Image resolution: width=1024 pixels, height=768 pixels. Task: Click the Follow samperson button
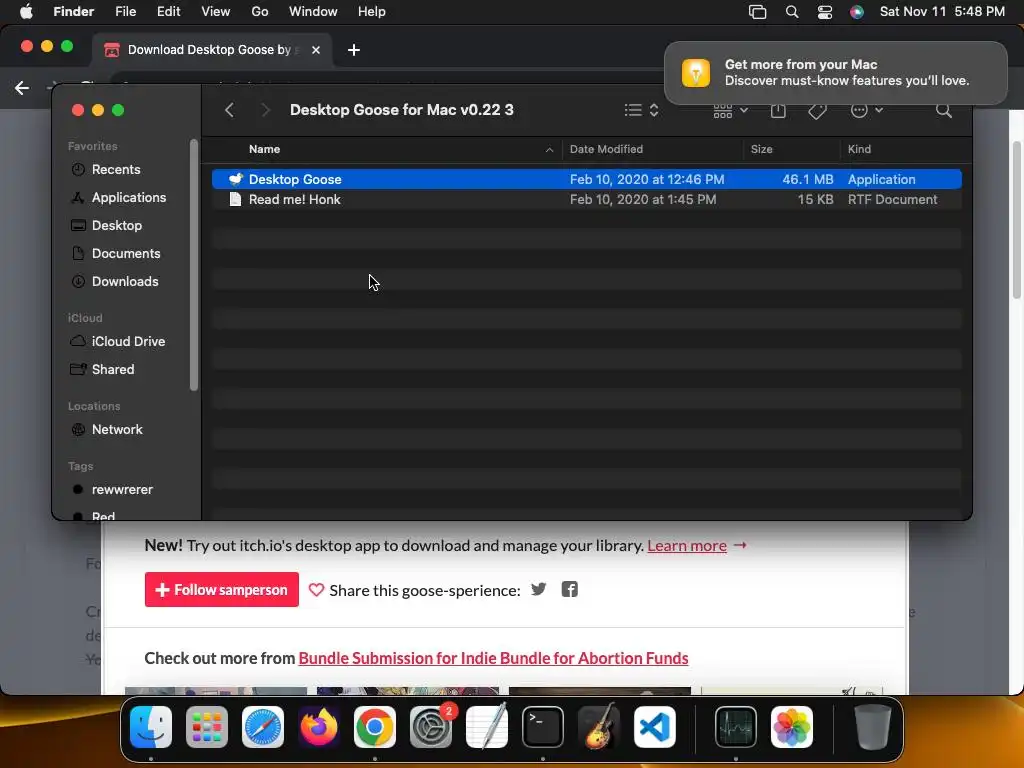pos(221,590)
